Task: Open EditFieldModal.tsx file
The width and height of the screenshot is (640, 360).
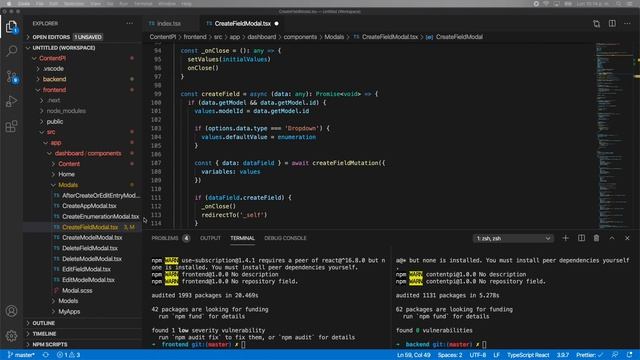Action: click(x=82, y=269)
